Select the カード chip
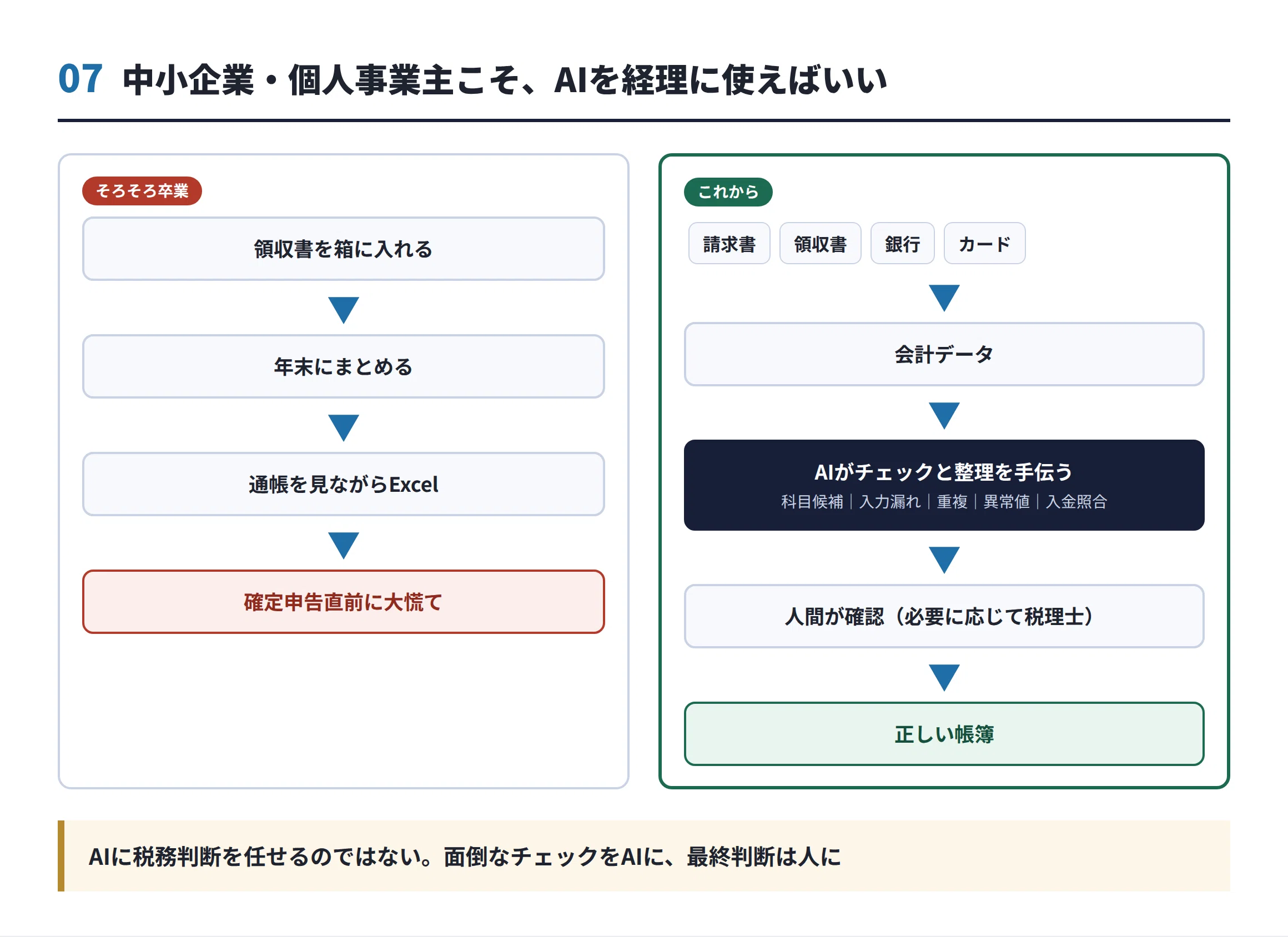Screen dimensions: 1288x937 coord(984,244)
